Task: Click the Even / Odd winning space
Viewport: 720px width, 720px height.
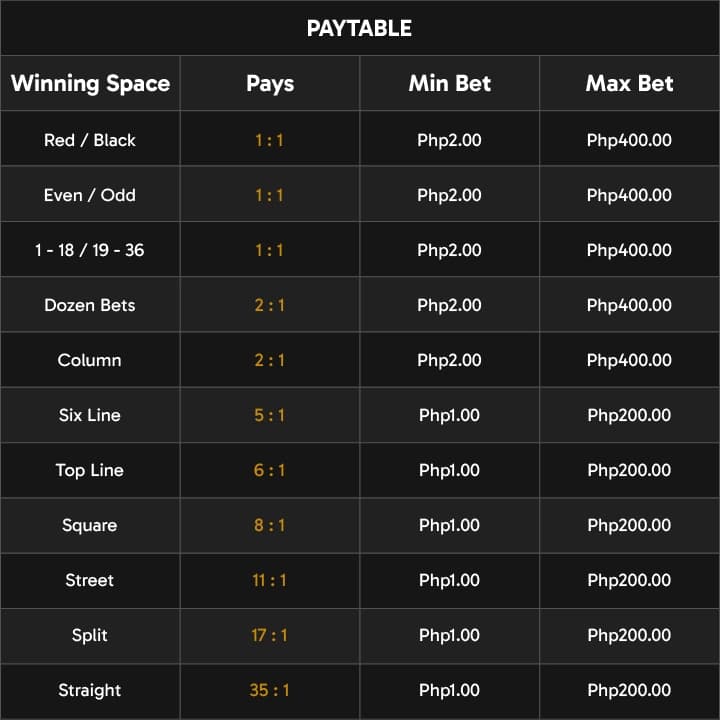Action: [x=90, y=195]
